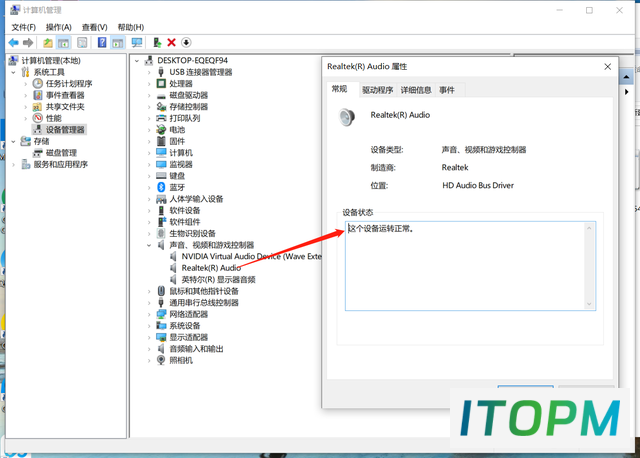Expand the 服务和应用程序 node
The height and width of the screenshot is (458, 640).
pyautogui.click(x=13, y=165)
